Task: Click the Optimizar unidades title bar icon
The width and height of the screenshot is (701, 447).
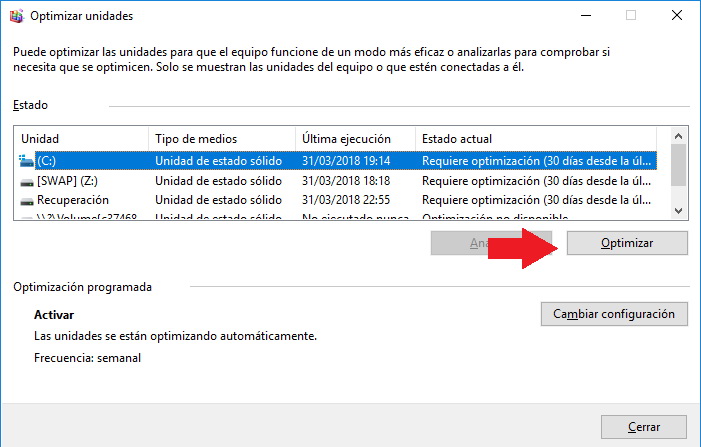Action: tap(15, 16)
